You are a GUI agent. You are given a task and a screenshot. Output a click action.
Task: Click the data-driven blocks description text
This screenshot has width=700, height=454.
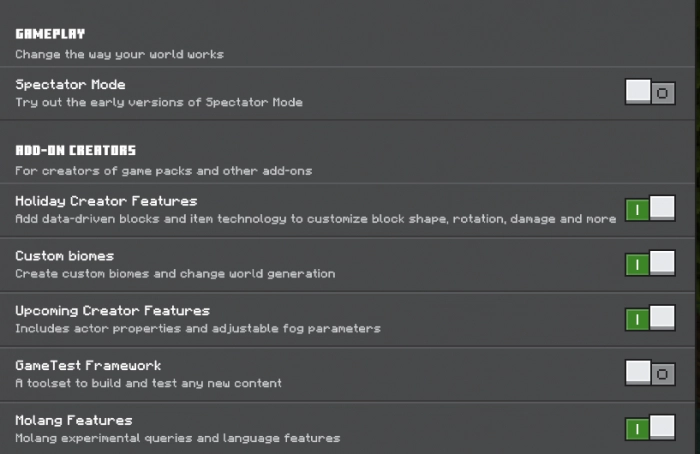[x=315, y=218]
